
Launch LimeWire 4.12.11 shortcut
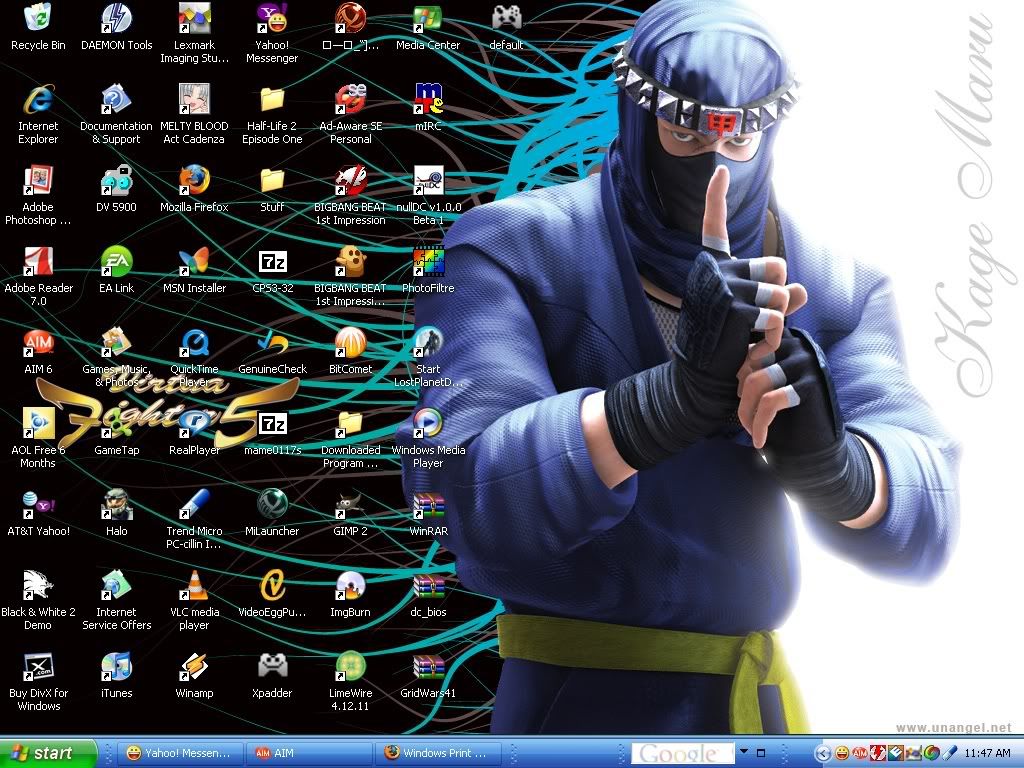tap(350, 666)
